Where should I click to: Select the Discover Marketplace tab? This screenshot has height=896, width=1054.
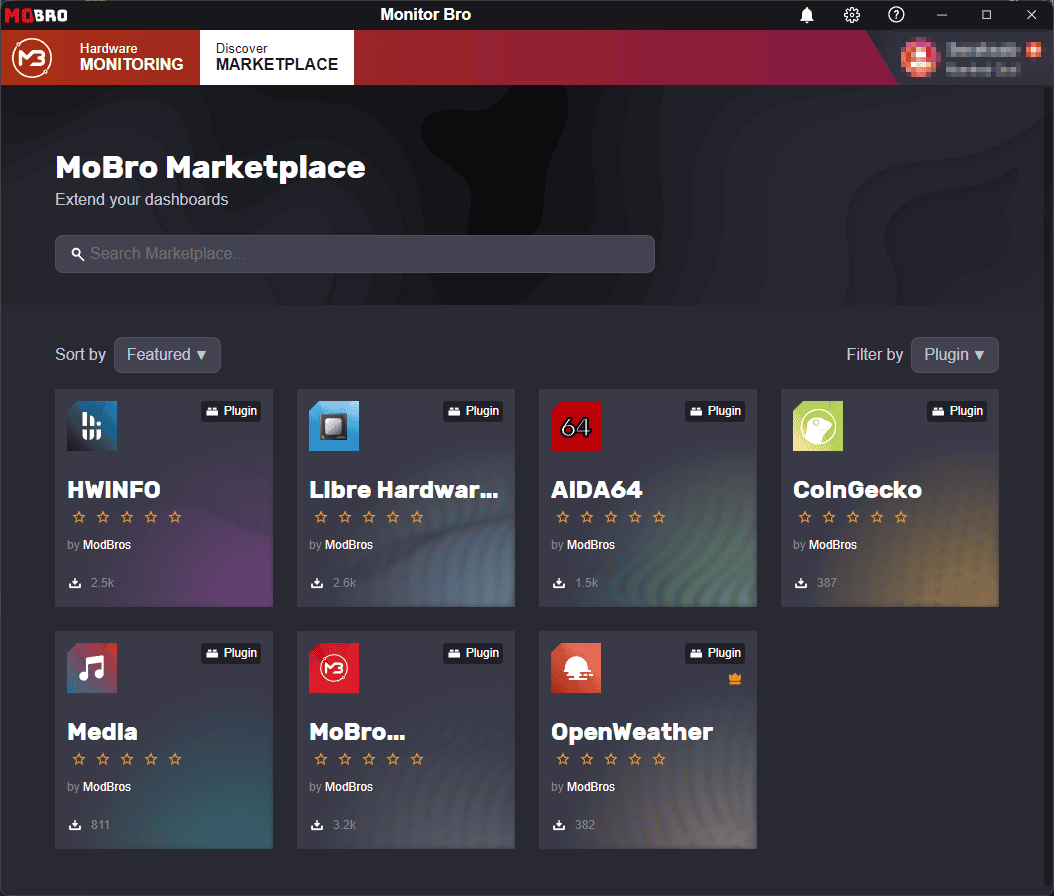[277, 57]
